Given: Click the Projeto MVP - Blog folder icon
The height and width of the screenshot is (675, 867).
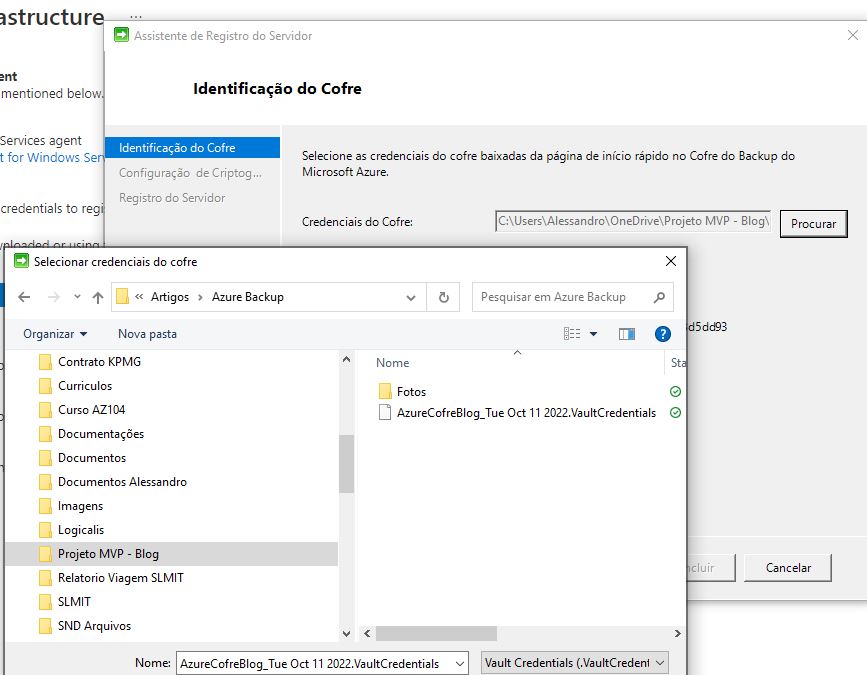Looking at the screenshot, I should [46, 554].
